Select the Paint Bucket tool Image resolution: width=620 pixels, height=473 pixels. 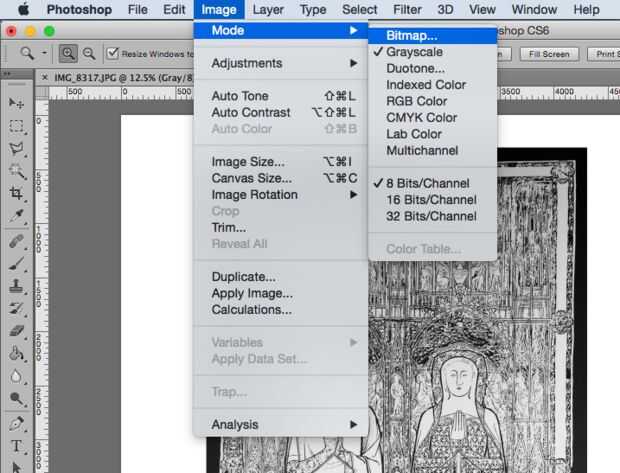[16, 353]
